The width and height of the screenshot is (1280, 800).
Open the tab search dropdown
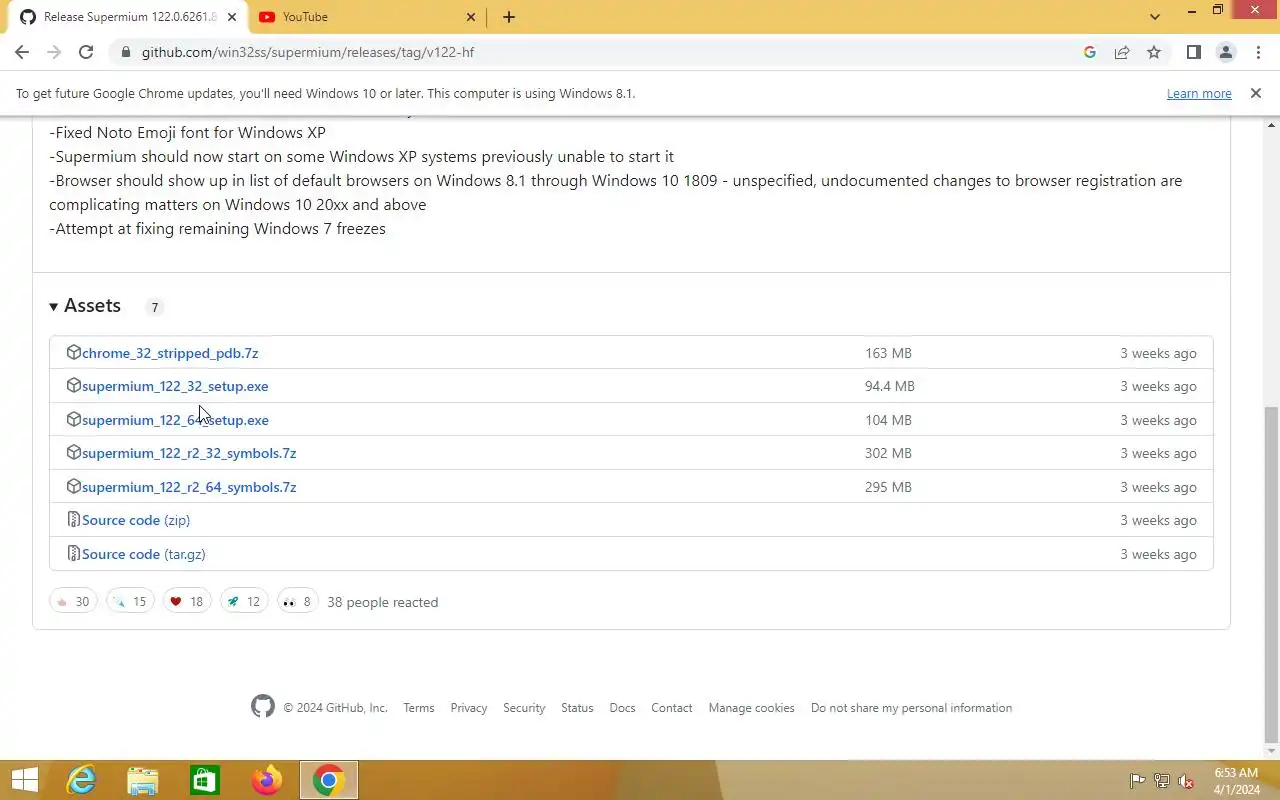[1155, 17]
